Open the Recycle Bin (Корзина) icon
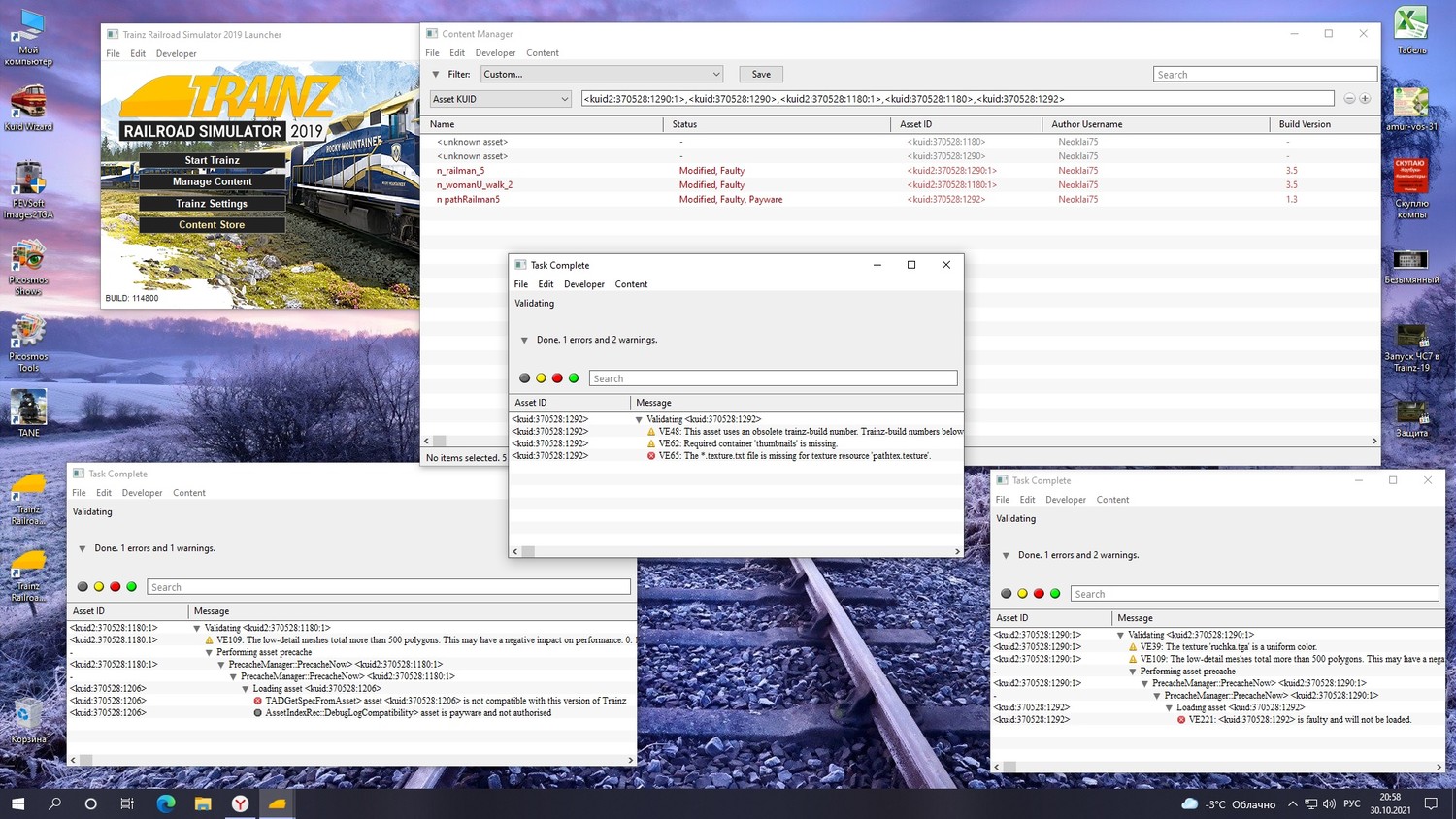 point(28,721)
